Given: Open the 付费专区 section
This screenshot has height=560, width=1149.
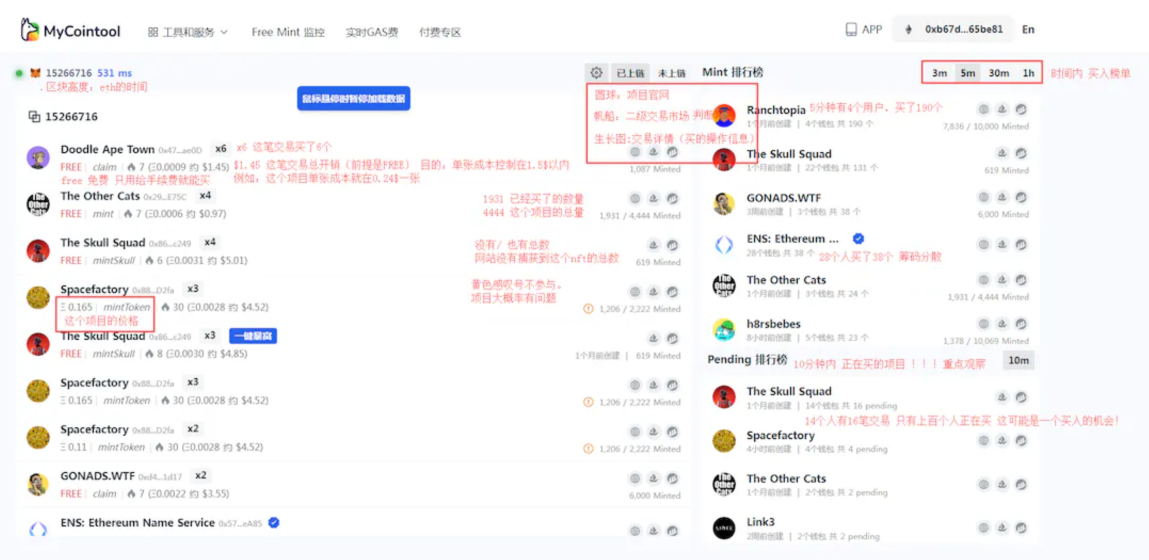Looking at the screenshot, I should (440, 32).
